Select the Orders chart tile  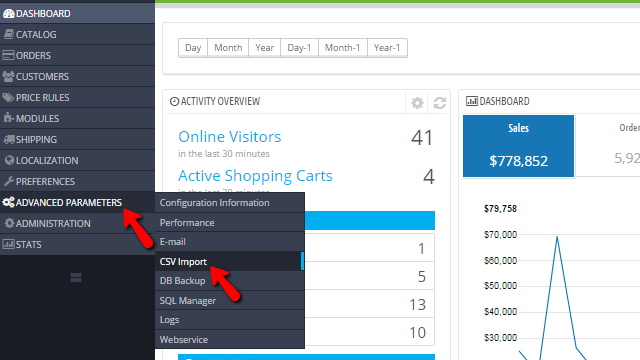[608, 146]
